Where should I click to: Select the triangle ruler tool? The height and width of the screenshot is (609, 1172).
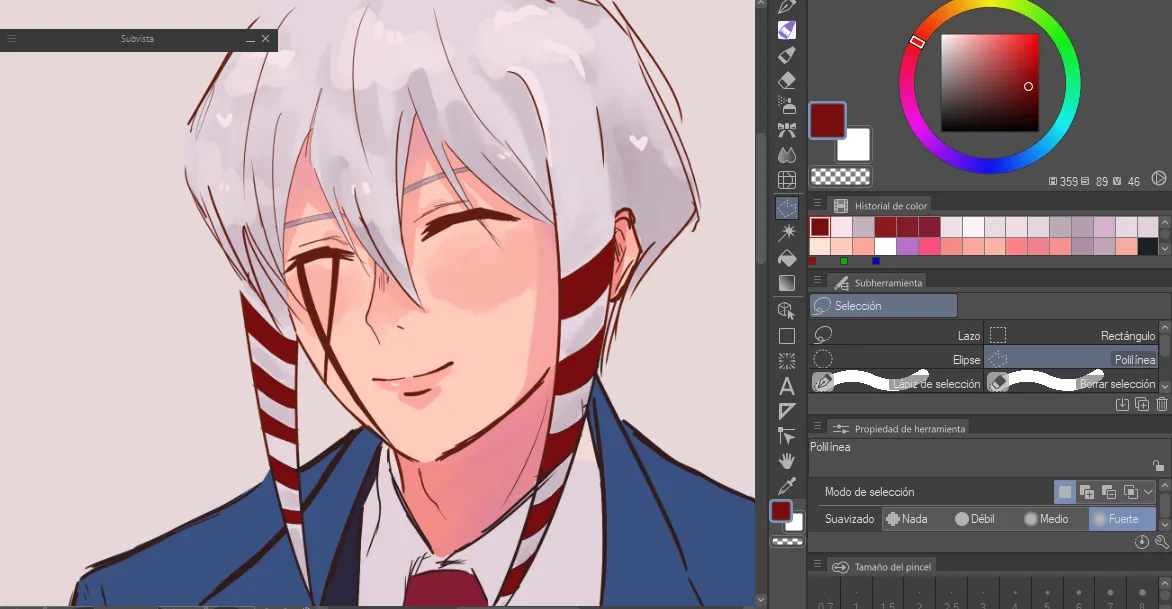pos(786,411)
